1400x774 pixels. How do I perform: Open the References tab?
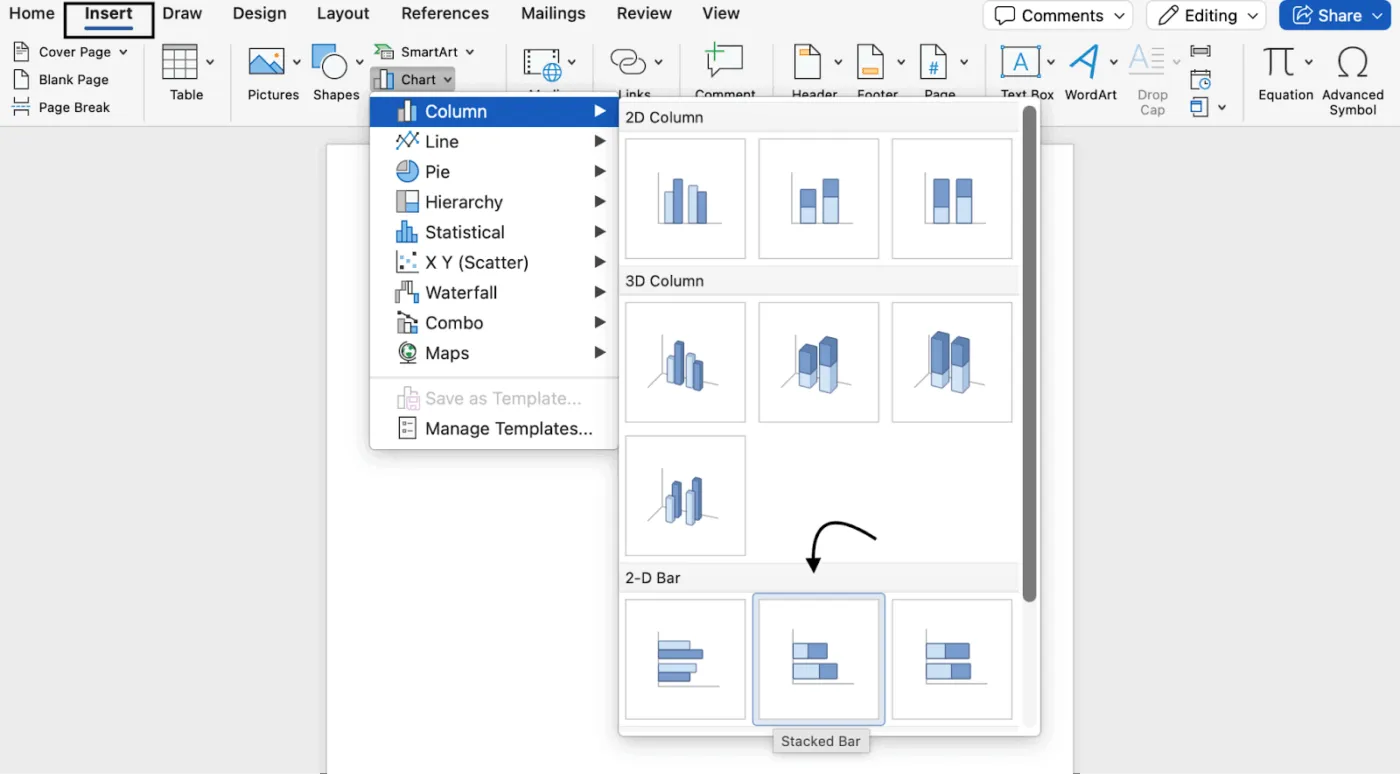tap(445, 14)
